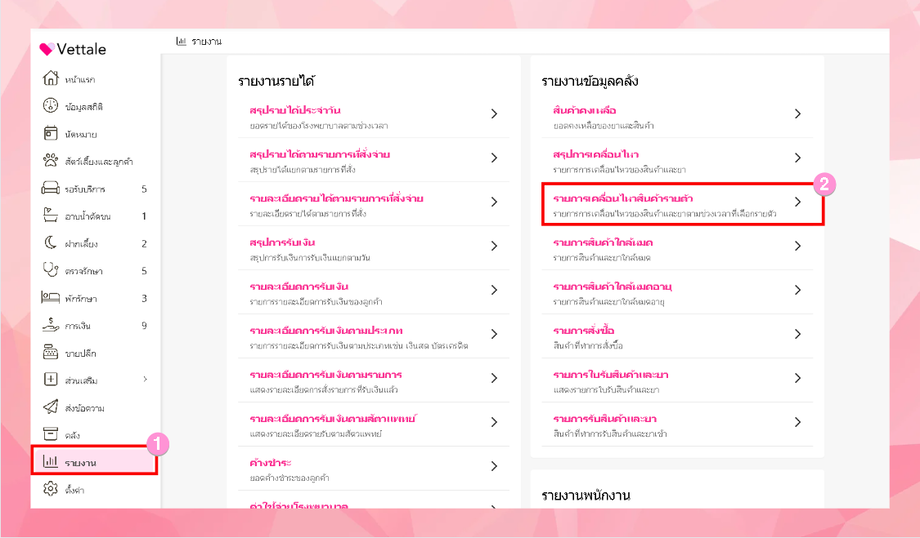Screen dimensions: 920x538
Task: Click chevron beside สินค้าคงเหลือ
Action: coord(797,114)
